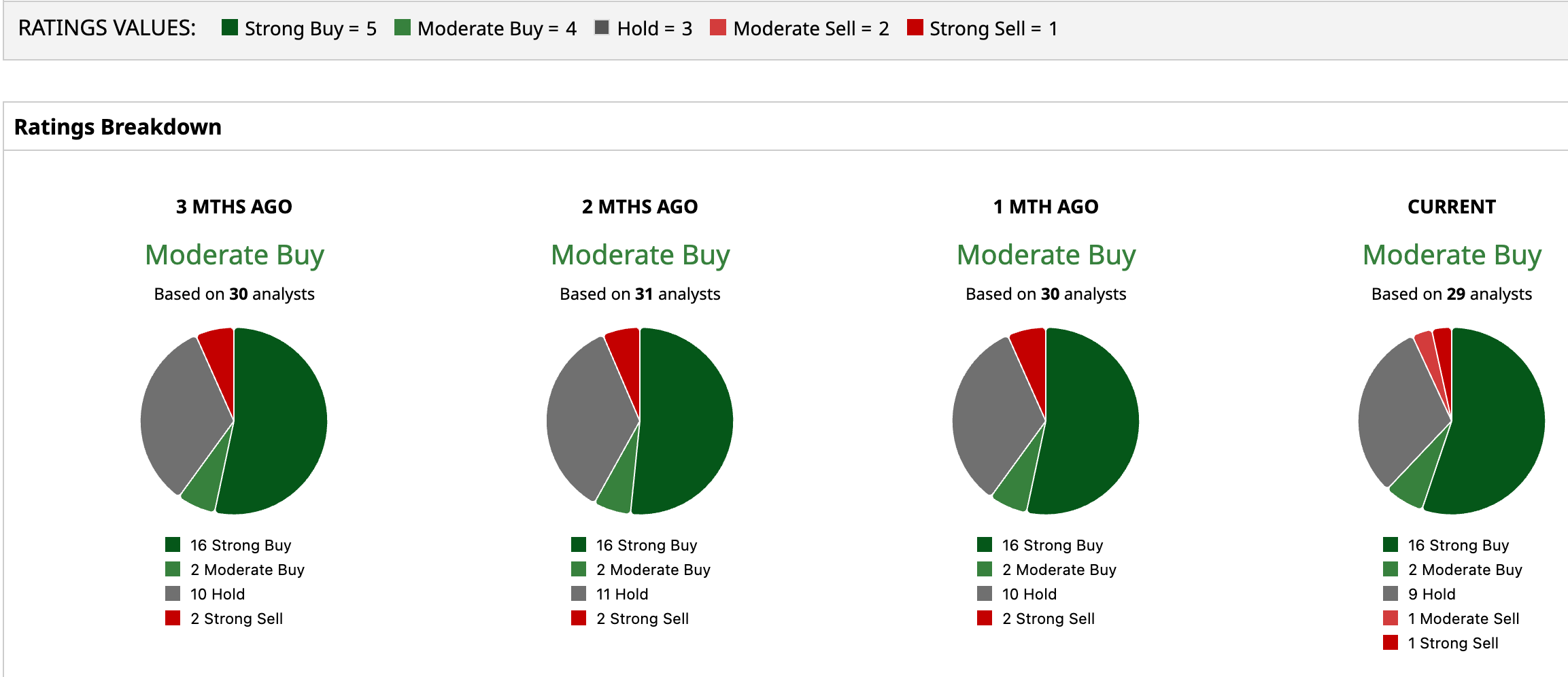Click the 9 Hold legend entry under CURRENT
Viewport: 1568px width, 677px height.
[1431, 593]
